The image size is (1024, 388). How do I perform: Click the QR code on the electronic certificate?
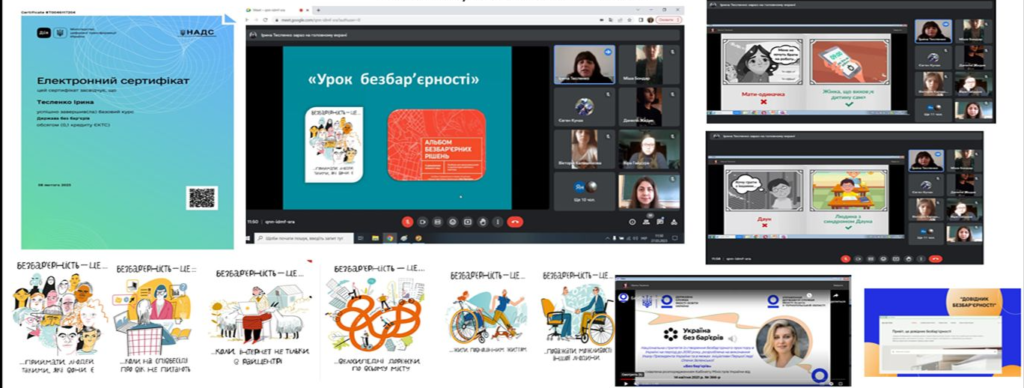click(202, 197)
